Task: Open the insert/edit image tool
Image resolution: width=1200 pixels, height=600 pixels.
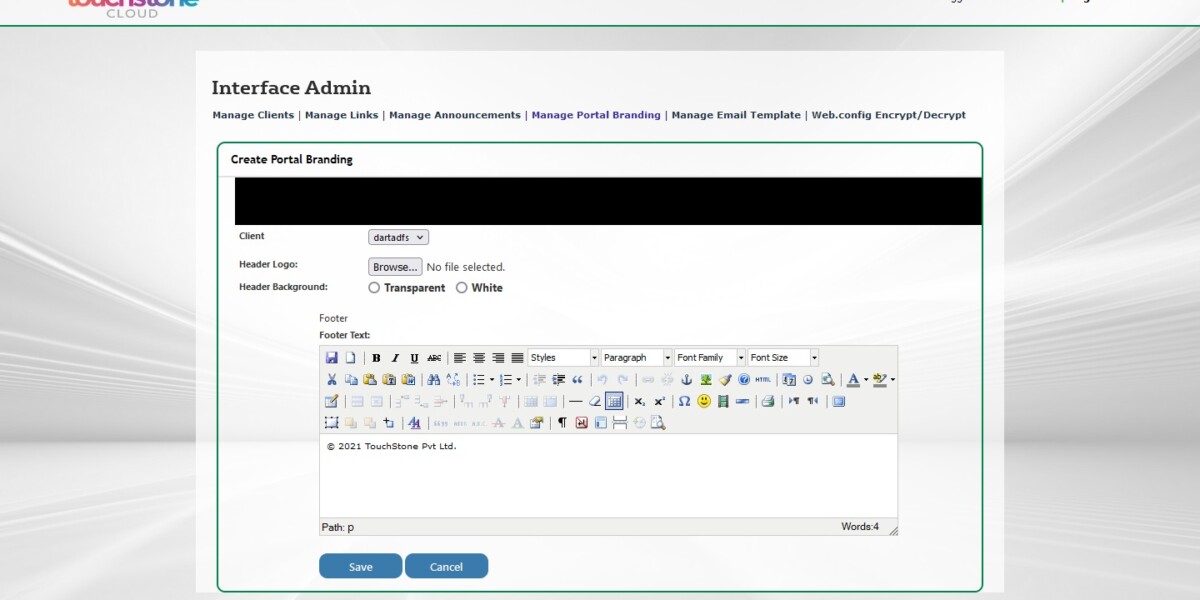Action: (704, 380)
